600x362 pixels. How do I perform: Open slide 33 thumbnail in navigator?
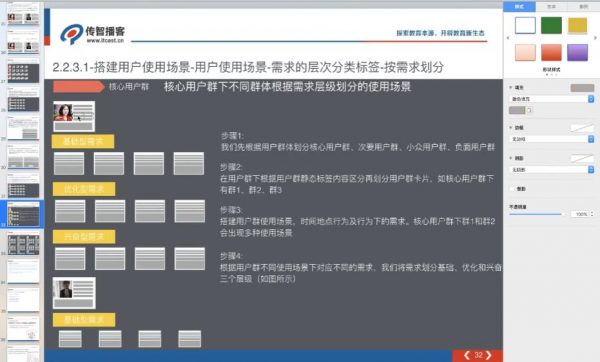23,244
